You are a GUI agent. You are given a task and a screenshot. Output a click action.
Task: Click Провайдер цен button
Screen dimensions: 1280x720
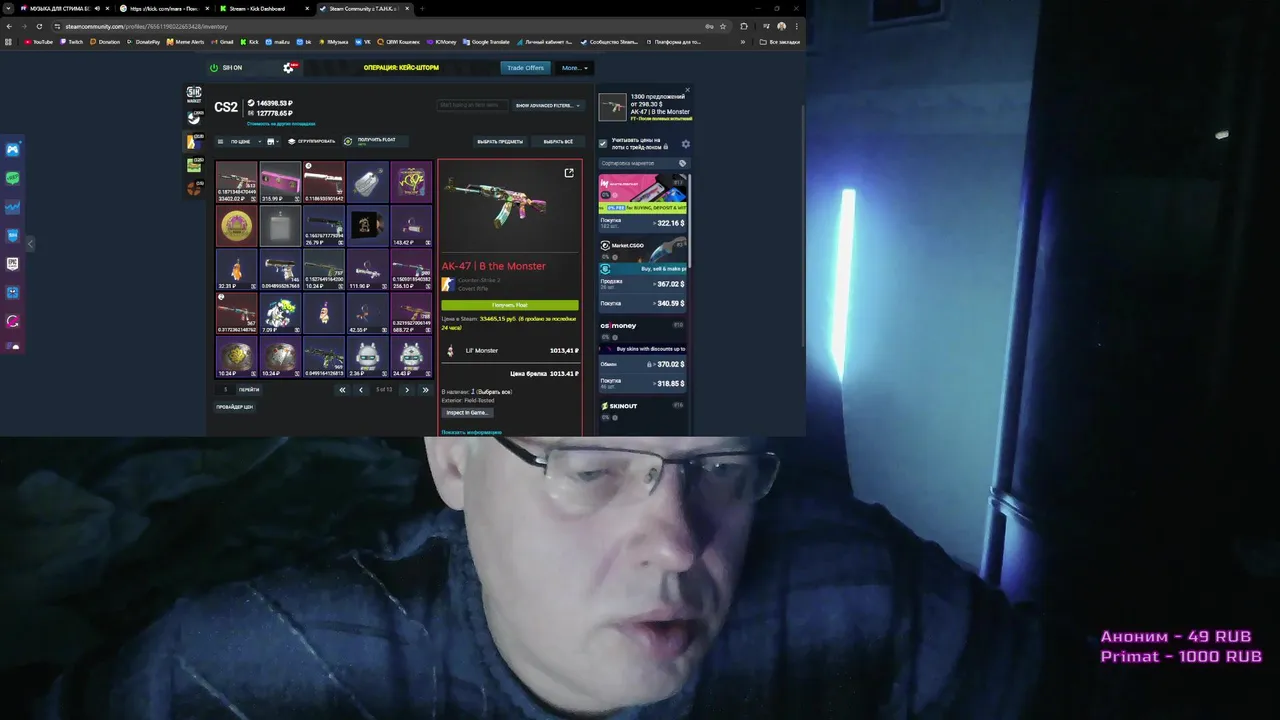235,407
